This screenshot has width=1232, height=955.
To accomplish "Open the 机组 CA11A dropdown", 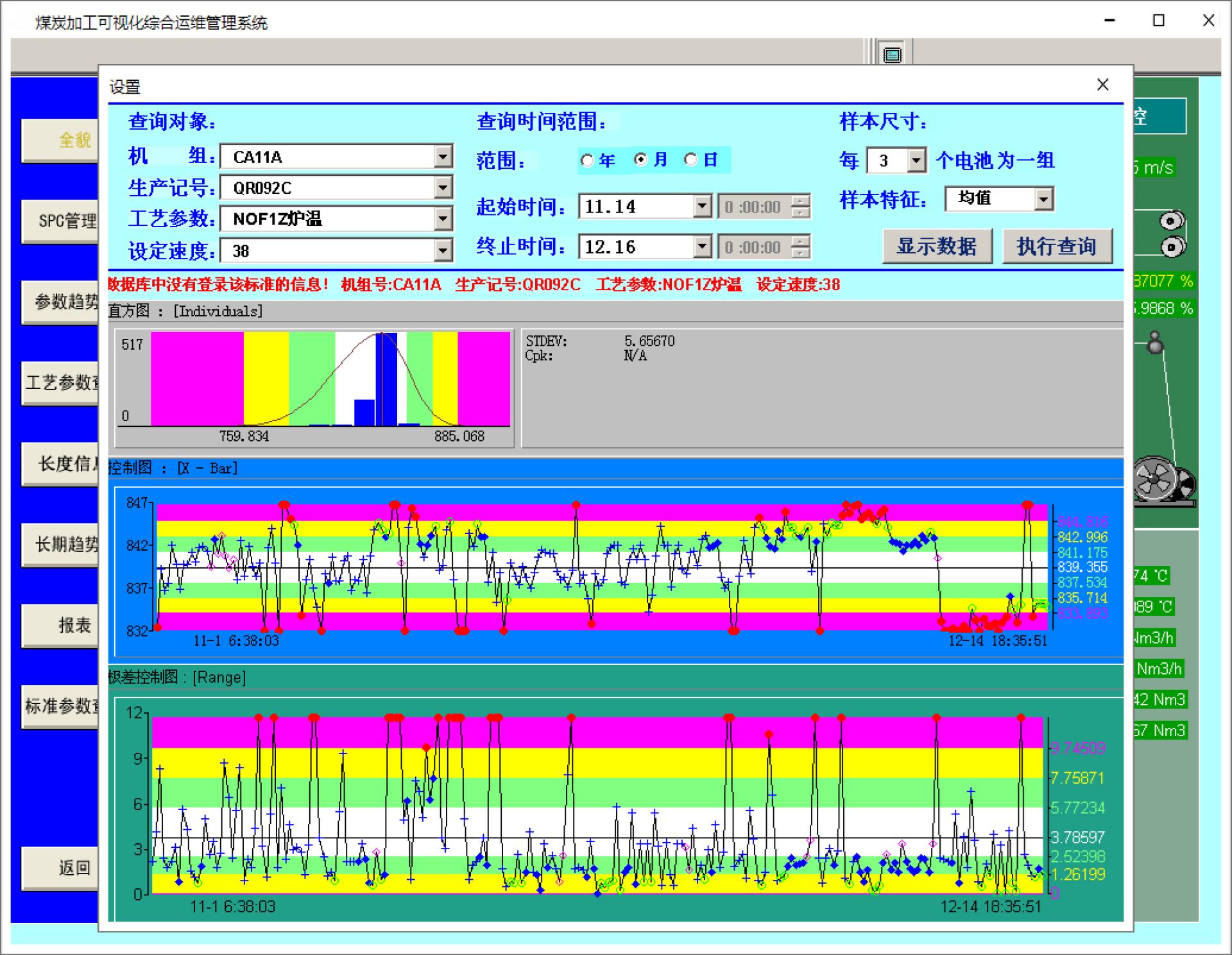I will pyautogui.click(x=443, y=157).
